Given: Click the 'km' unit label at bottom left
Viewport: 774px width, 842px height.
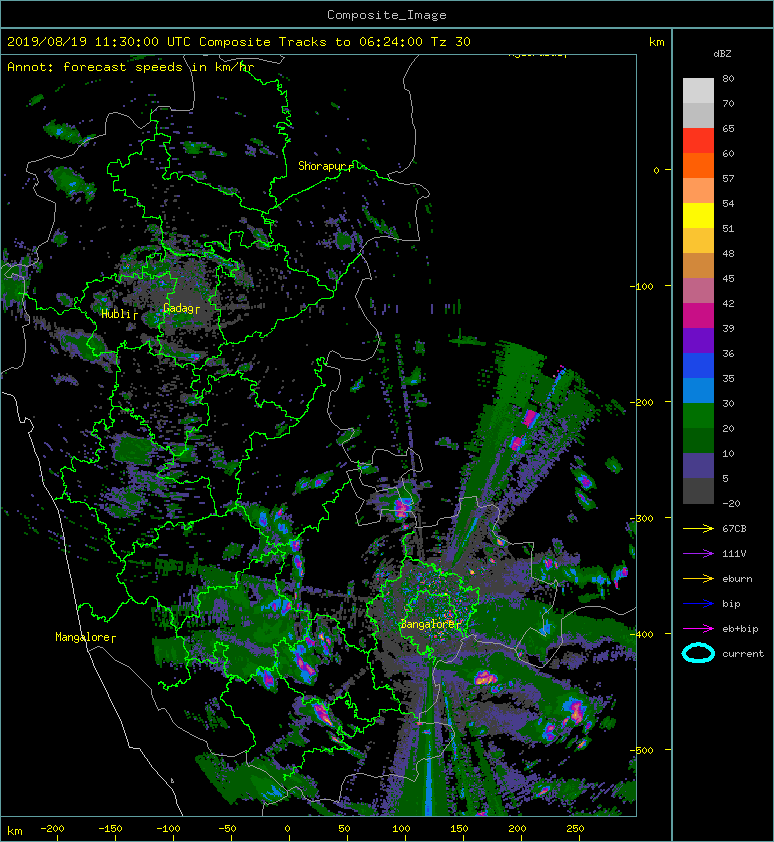Looking at the screenshot, I should click(15, 831).
